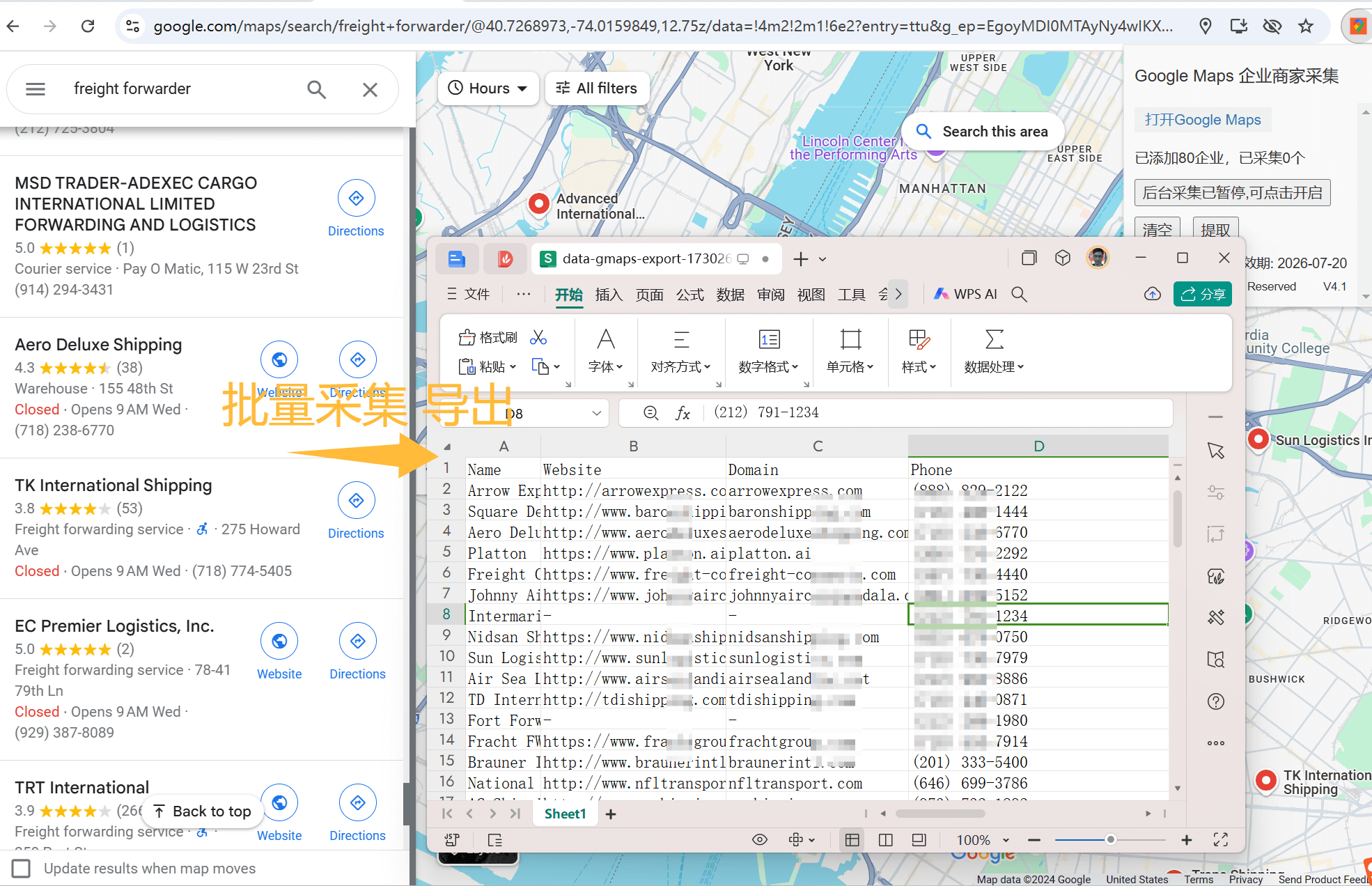This screenshot has height=886, width=1372.
Task: Click the Format Painter (格式刷) tool
Action: click(x=488, y=338)
